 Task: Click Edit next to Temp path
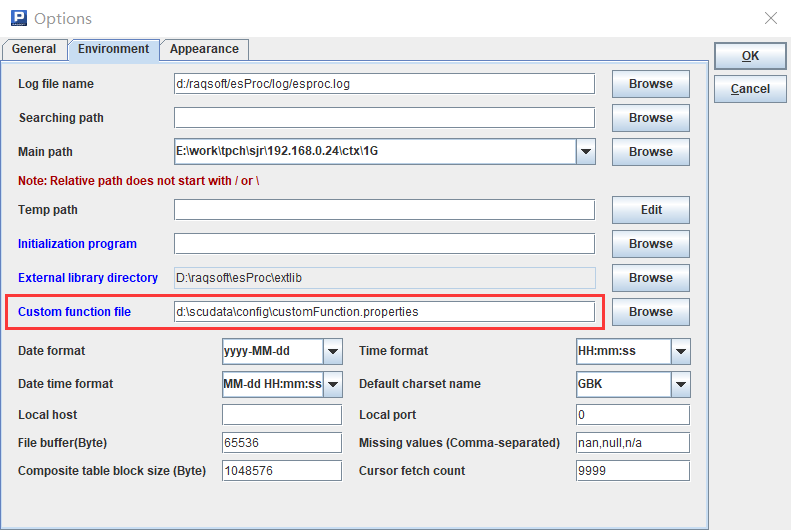click(650, 210)
